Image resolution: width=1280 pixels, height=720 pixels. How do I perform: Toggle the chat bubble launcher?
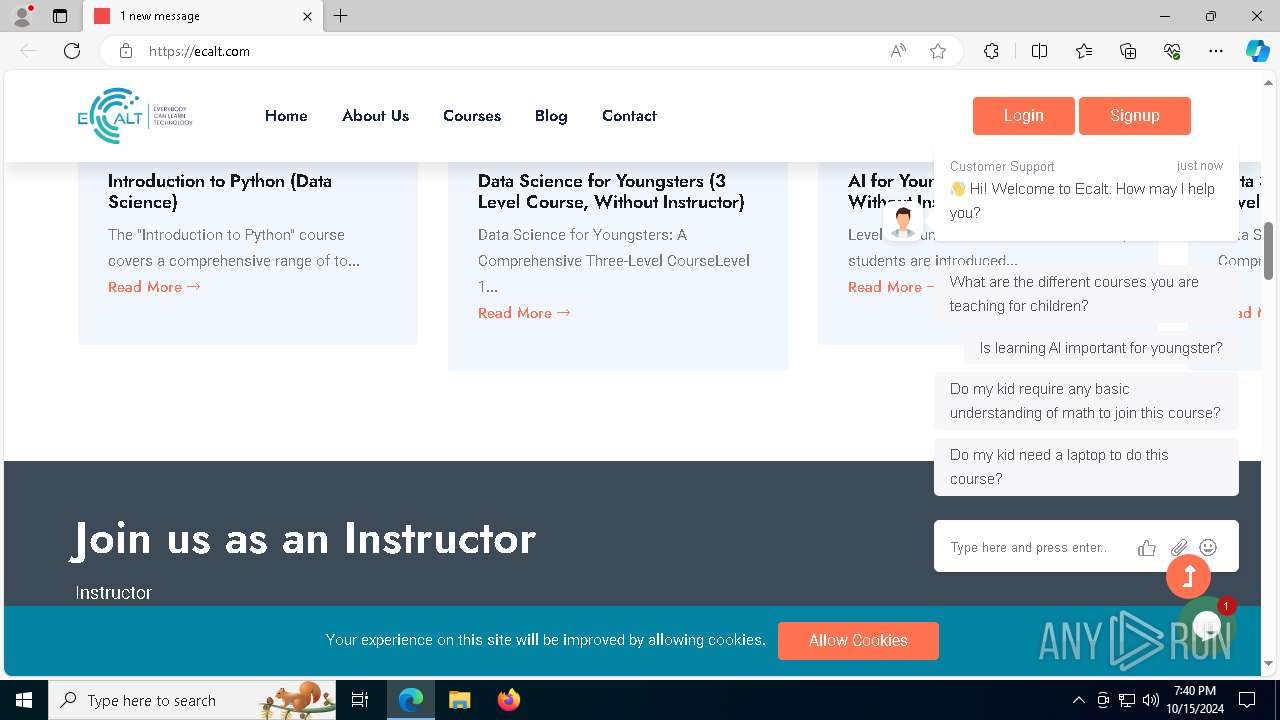1207,627
